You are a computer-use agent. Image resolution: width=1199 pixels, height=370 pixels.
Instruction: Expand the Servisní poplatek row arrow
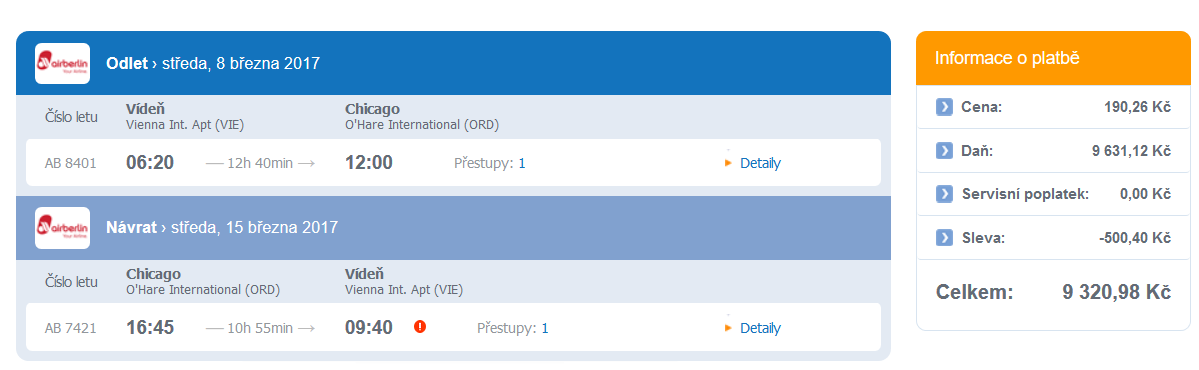[944, 194]
